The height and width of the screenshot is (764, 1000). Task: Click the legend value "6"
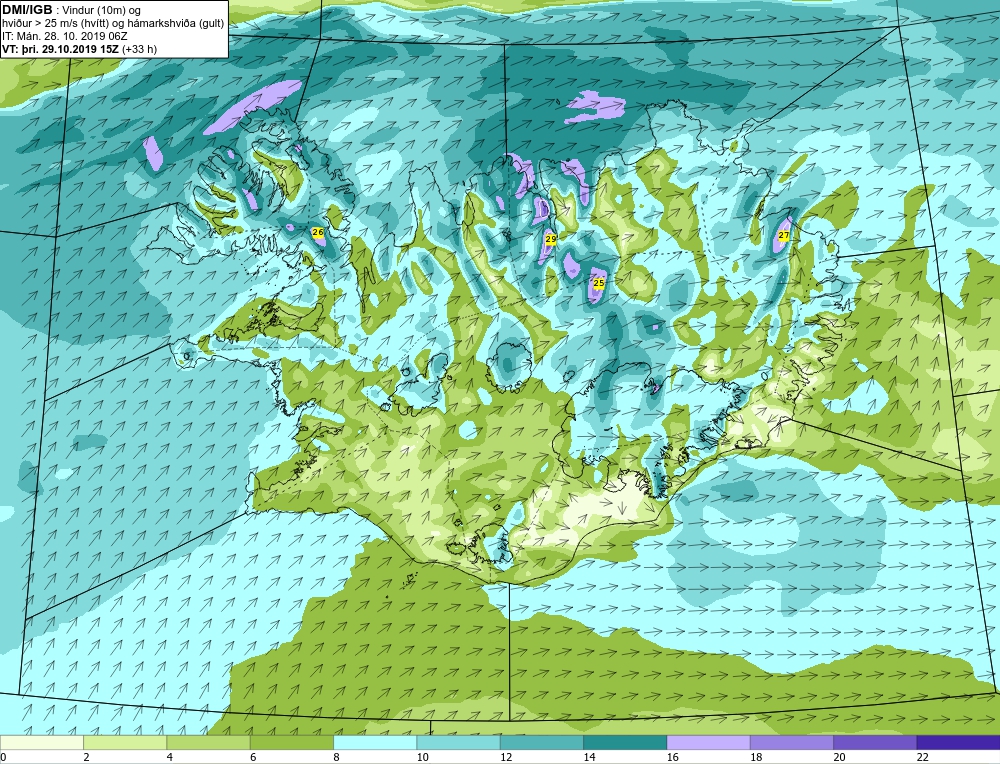pyautogui.click(x=253, y=757)
